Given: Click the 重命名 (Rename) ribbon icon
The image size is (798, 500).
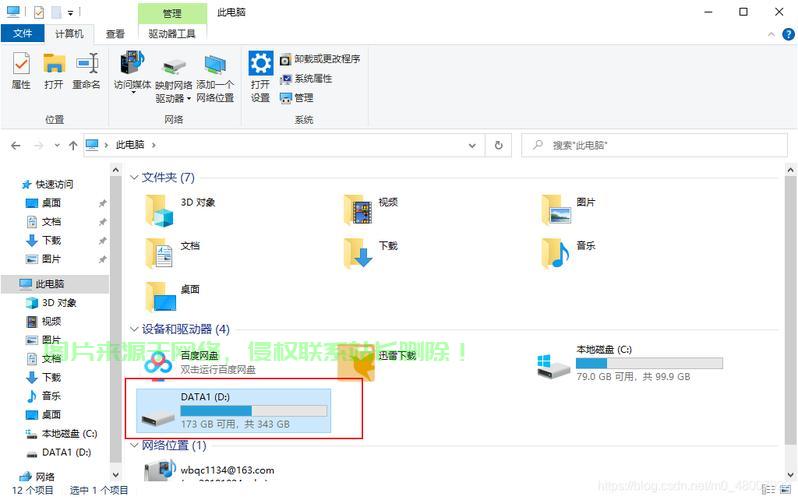Looking at the screenshot, I should [x=87, y=64].
